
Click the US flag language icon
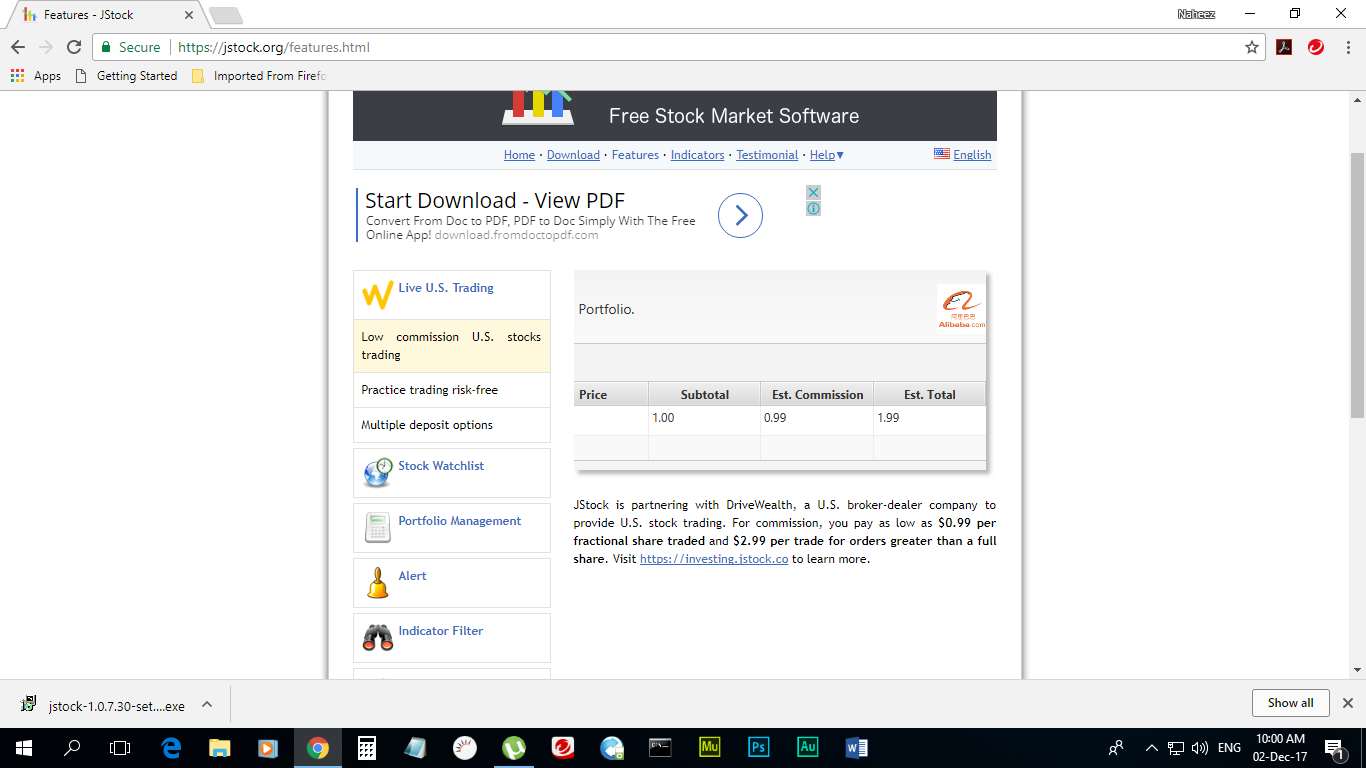coord(941,154)
